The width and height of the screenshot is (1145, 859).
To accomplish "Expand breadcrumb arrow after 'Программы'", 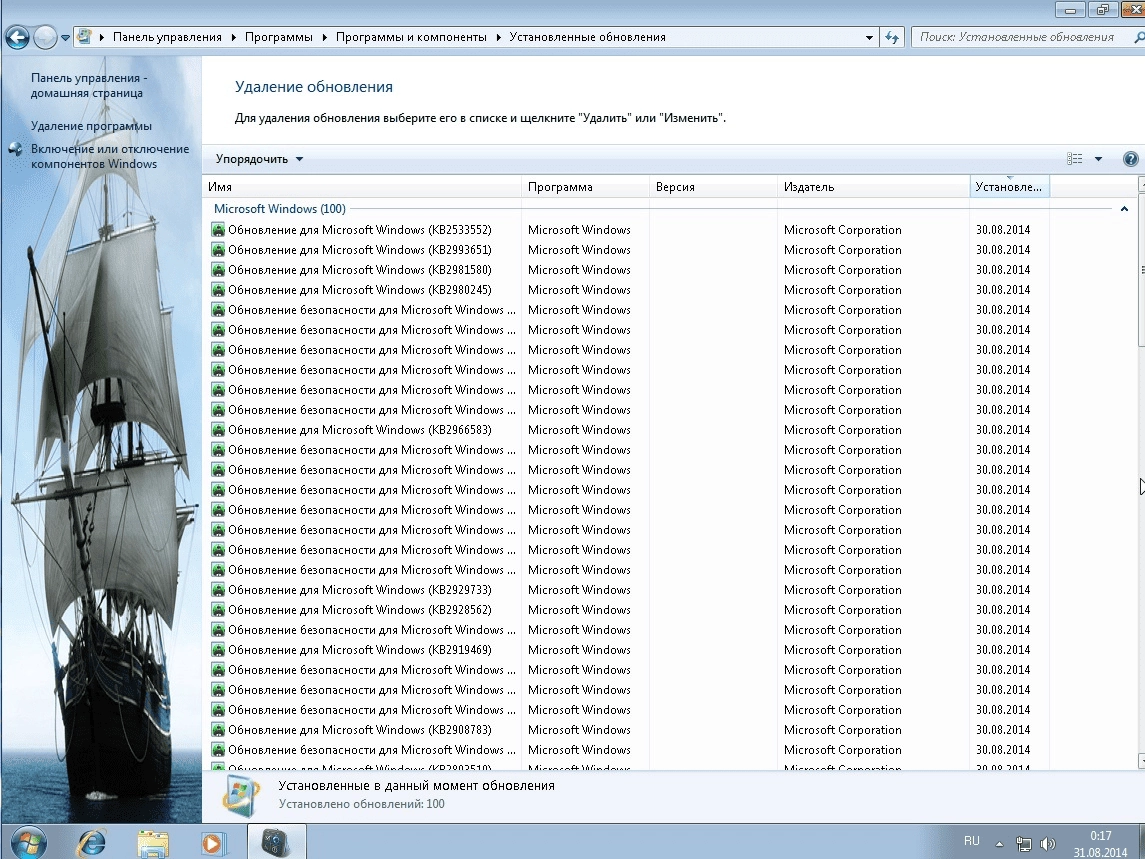I will [325, 37].
